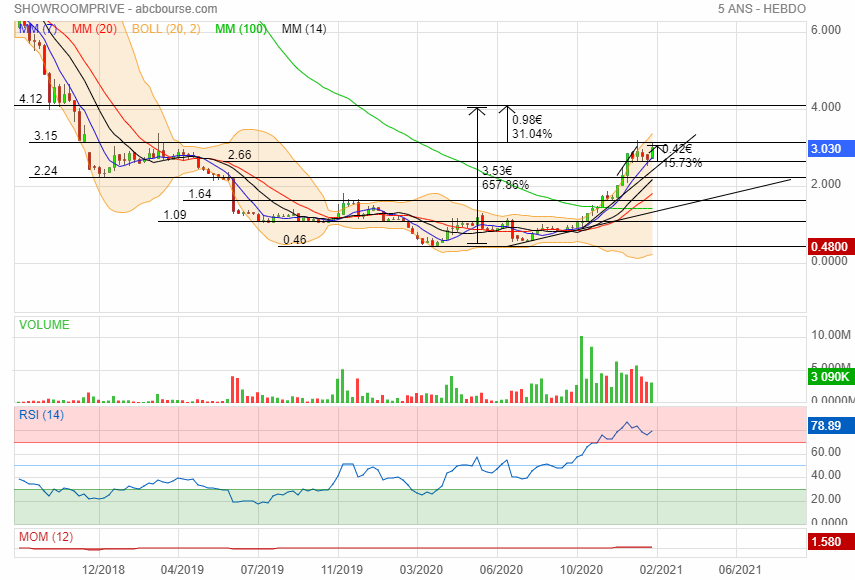Screen dimensions: 855x580
Task: Click the blue RSI value 78.89 tag
Action: tap(830, 425)
